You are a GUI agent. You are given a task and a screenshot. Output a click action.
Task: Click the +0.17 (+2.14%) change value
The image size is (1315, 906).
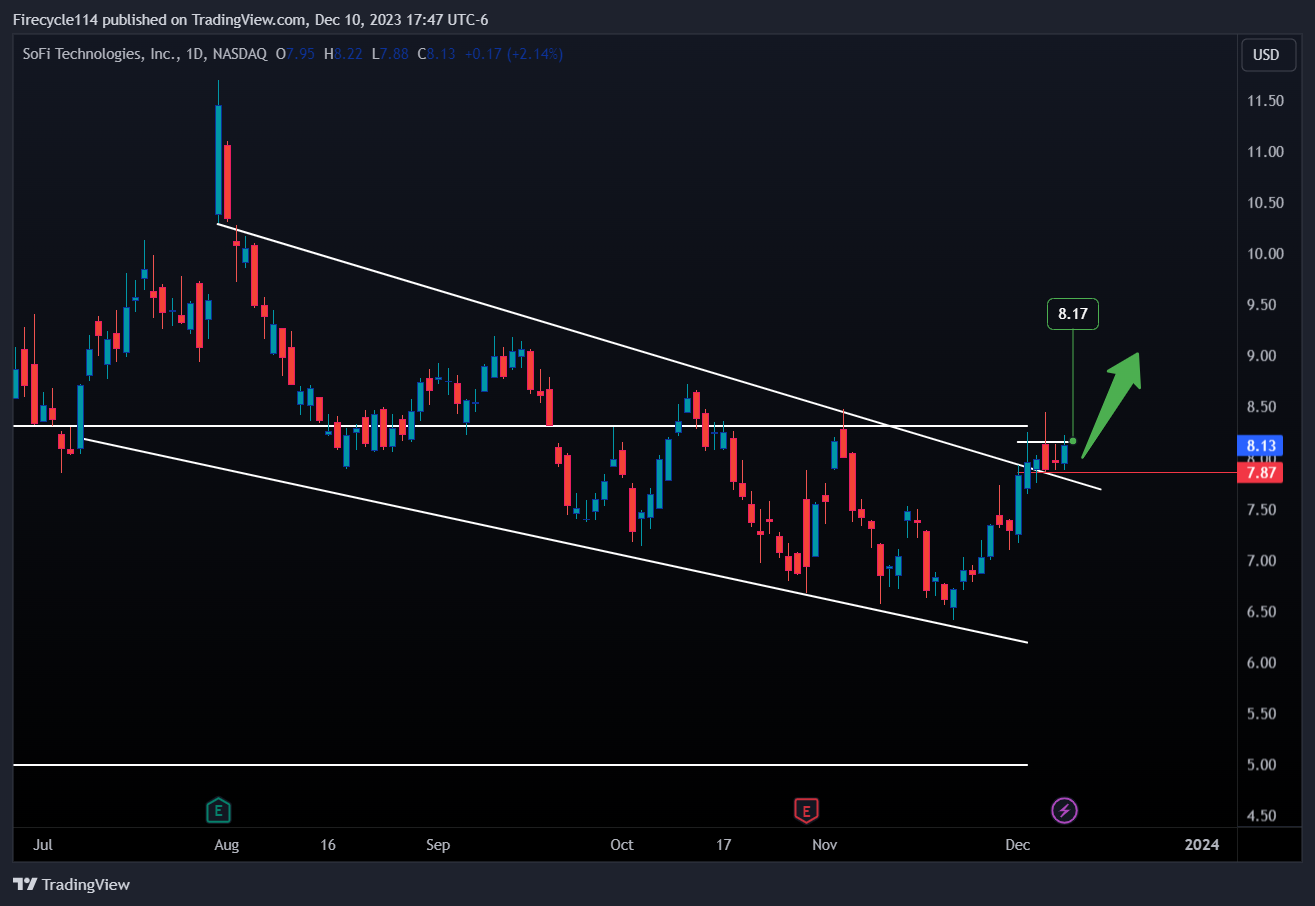513,54
